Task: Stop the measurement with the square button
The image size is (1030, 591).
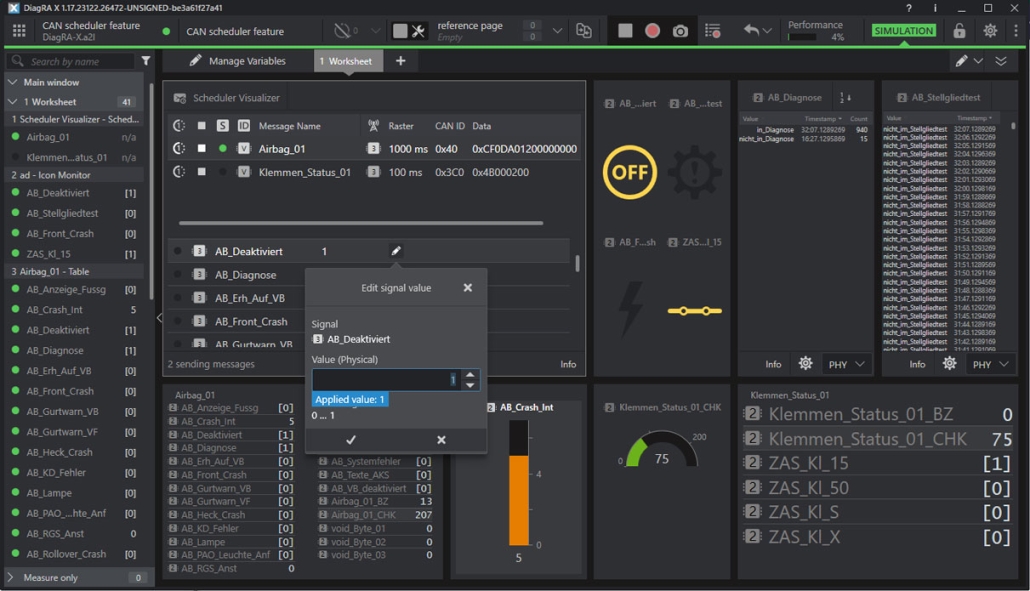Action: click(625, 31)
